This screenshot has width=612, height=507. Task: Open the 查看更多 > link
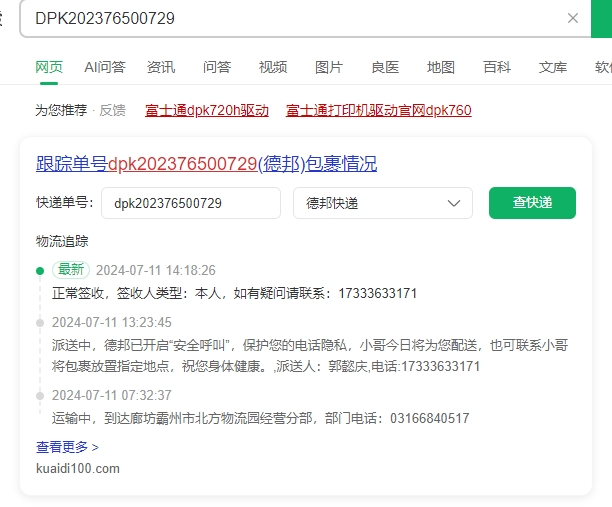(x=68, y=447)
